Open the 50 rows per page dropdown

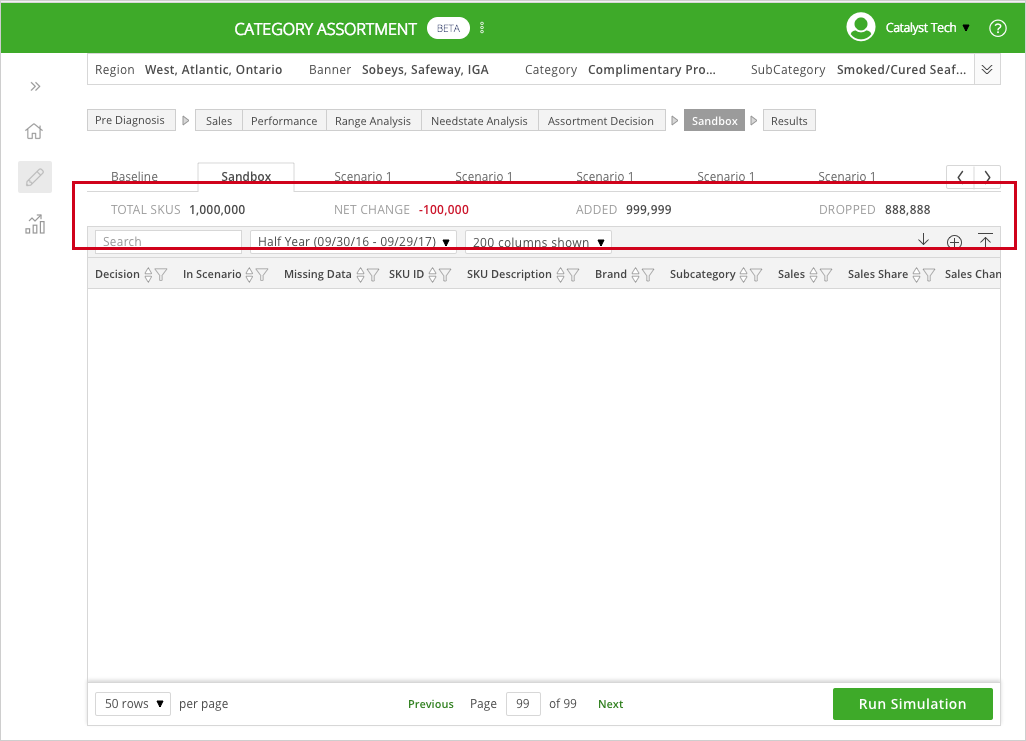coord(133,704)
